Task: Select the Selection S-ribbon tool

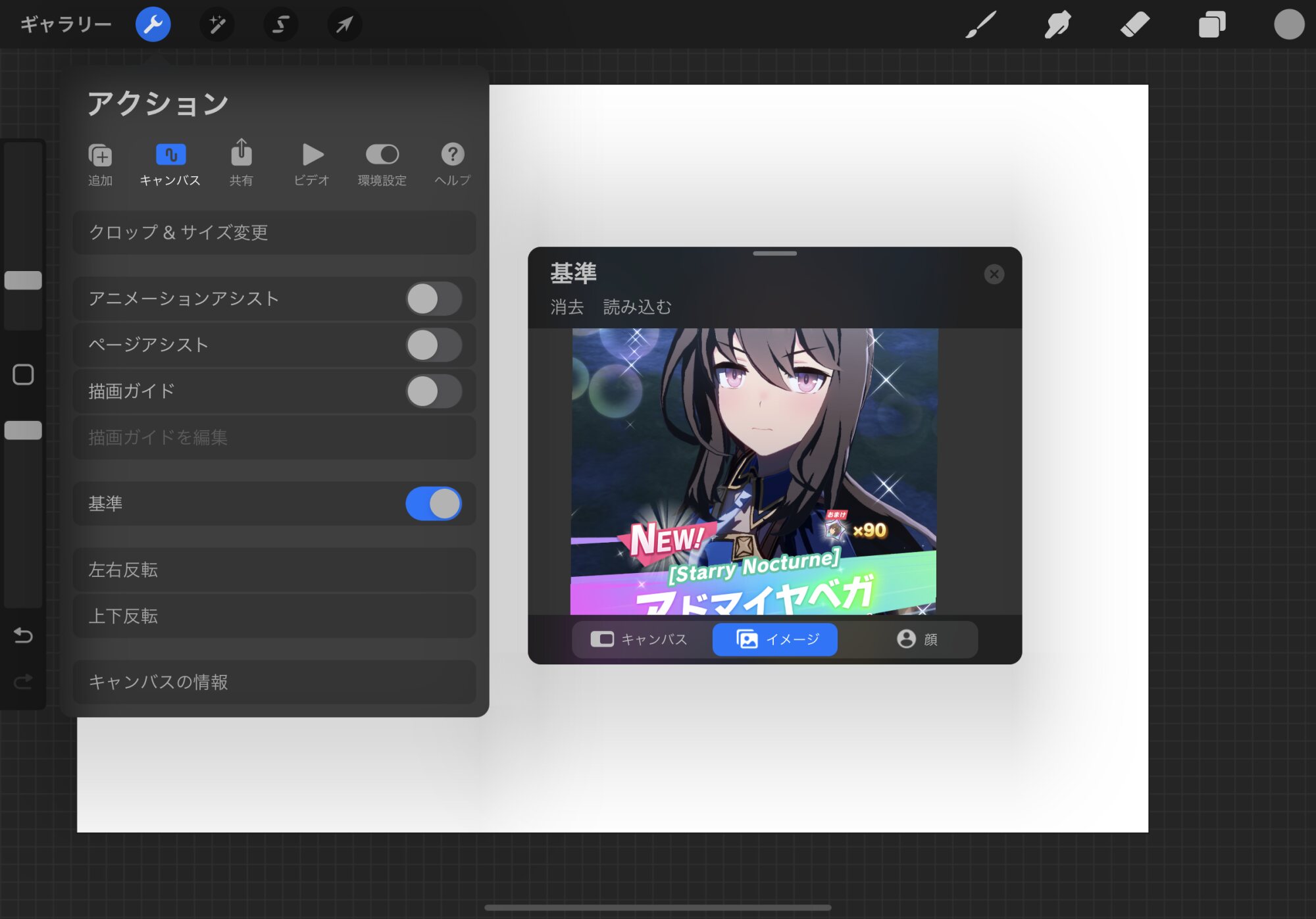Action: [x=280, y=25]
